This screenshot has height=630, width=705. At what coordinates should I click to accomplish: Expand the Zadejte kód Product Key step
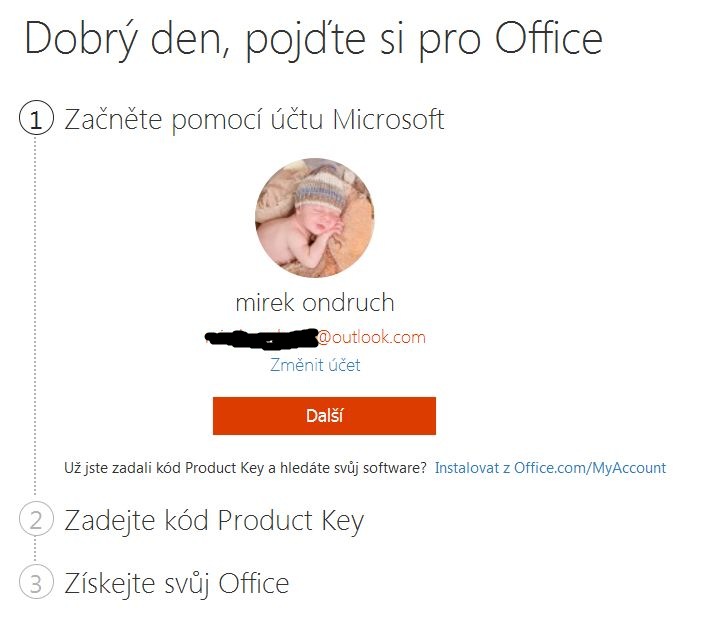coord(214,520)
